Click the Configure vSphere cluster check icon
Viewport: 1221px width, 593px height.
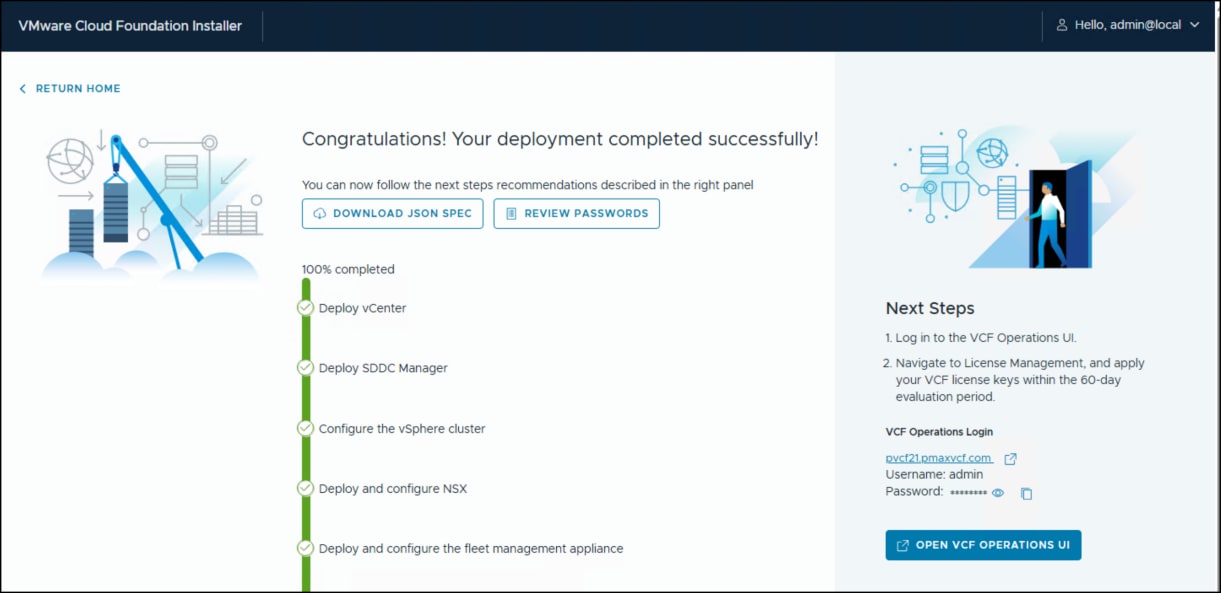pyautogui.click(x=306, y=428)
